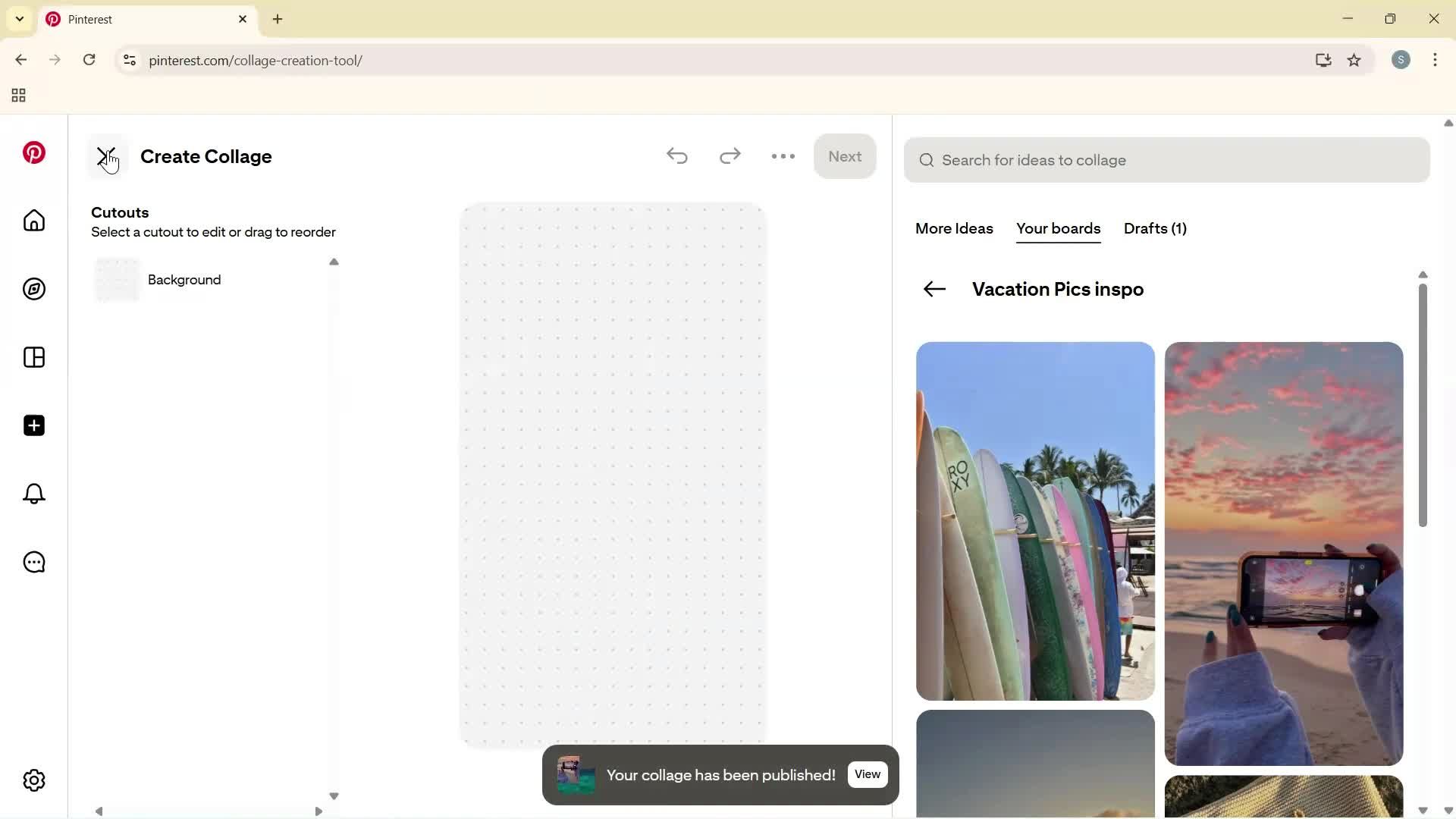Viewport: 1456px width, 819px height.
Task: Click Next to publish the collage
Action: 845,156
